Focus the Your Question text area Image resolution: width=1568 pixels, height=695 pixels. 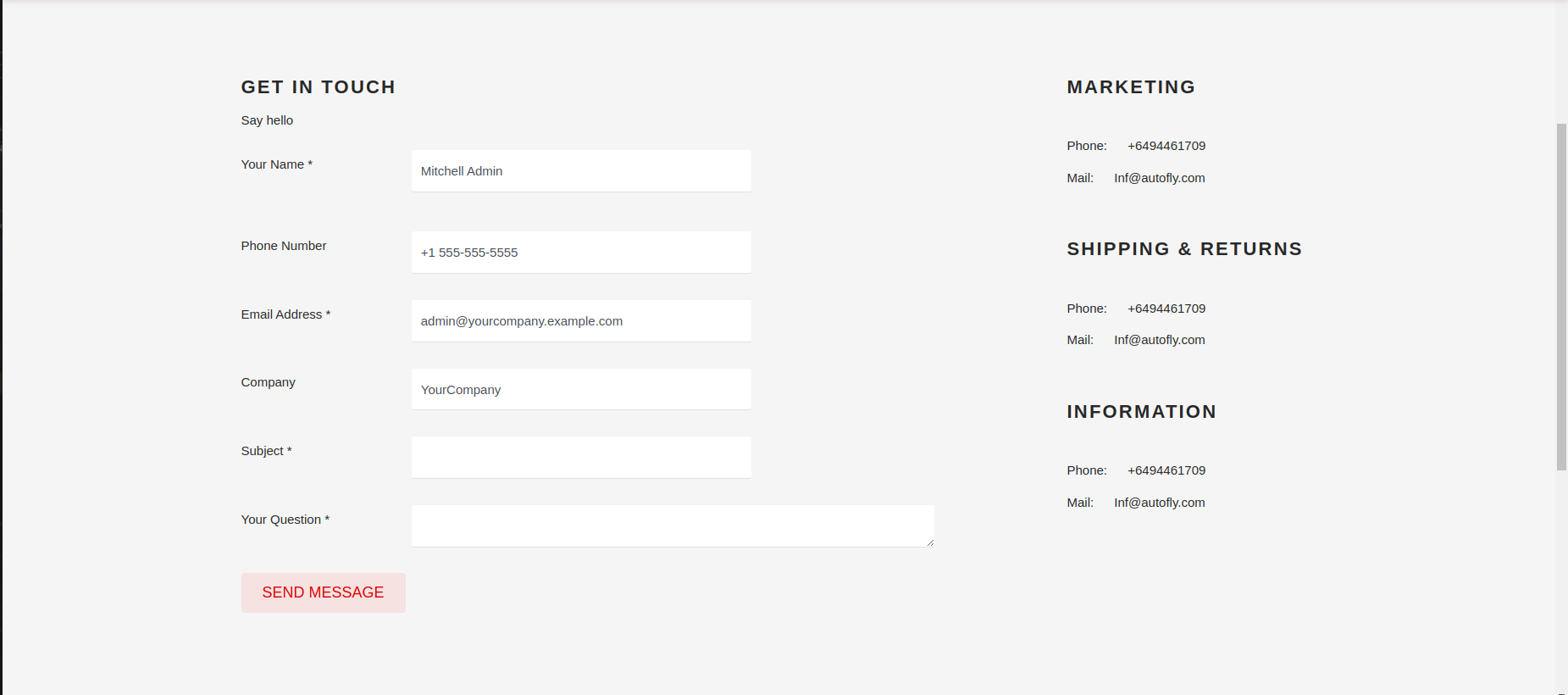tap(672, 525)
